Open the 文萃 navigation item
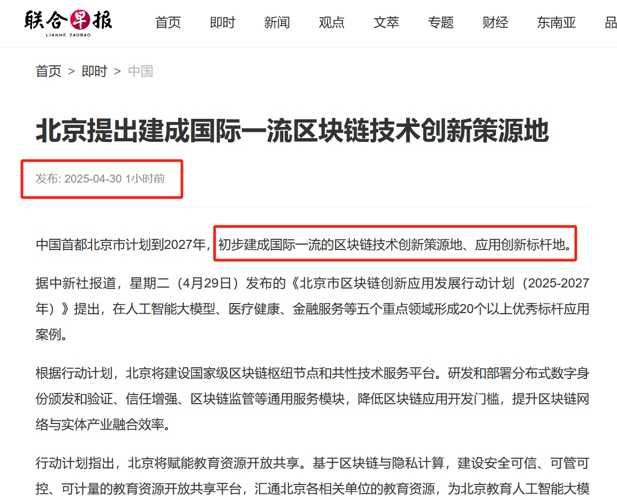617x500 pixels. tap(386, 22)
